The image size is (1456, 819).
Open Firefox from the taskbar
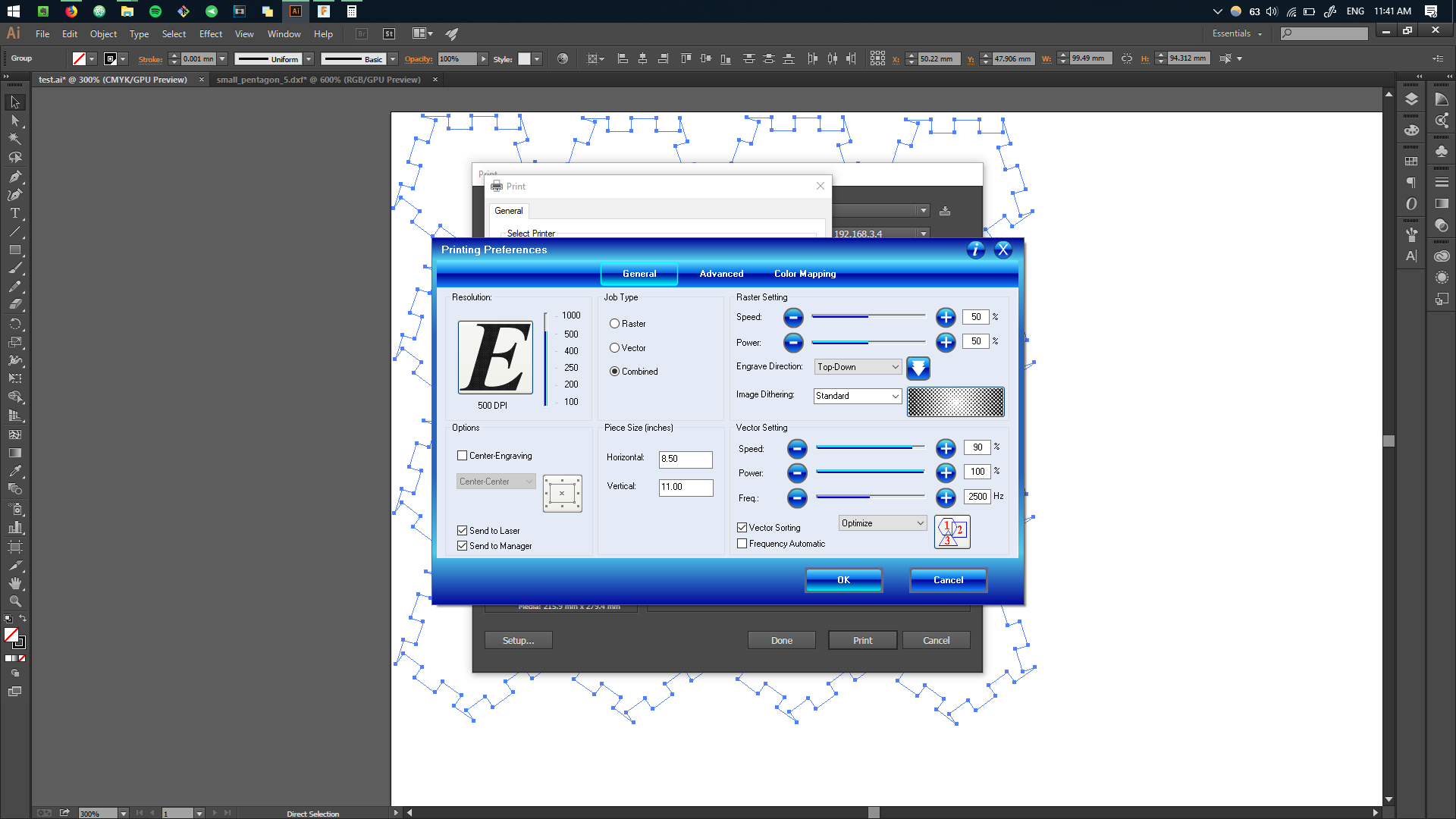point(71,11)
